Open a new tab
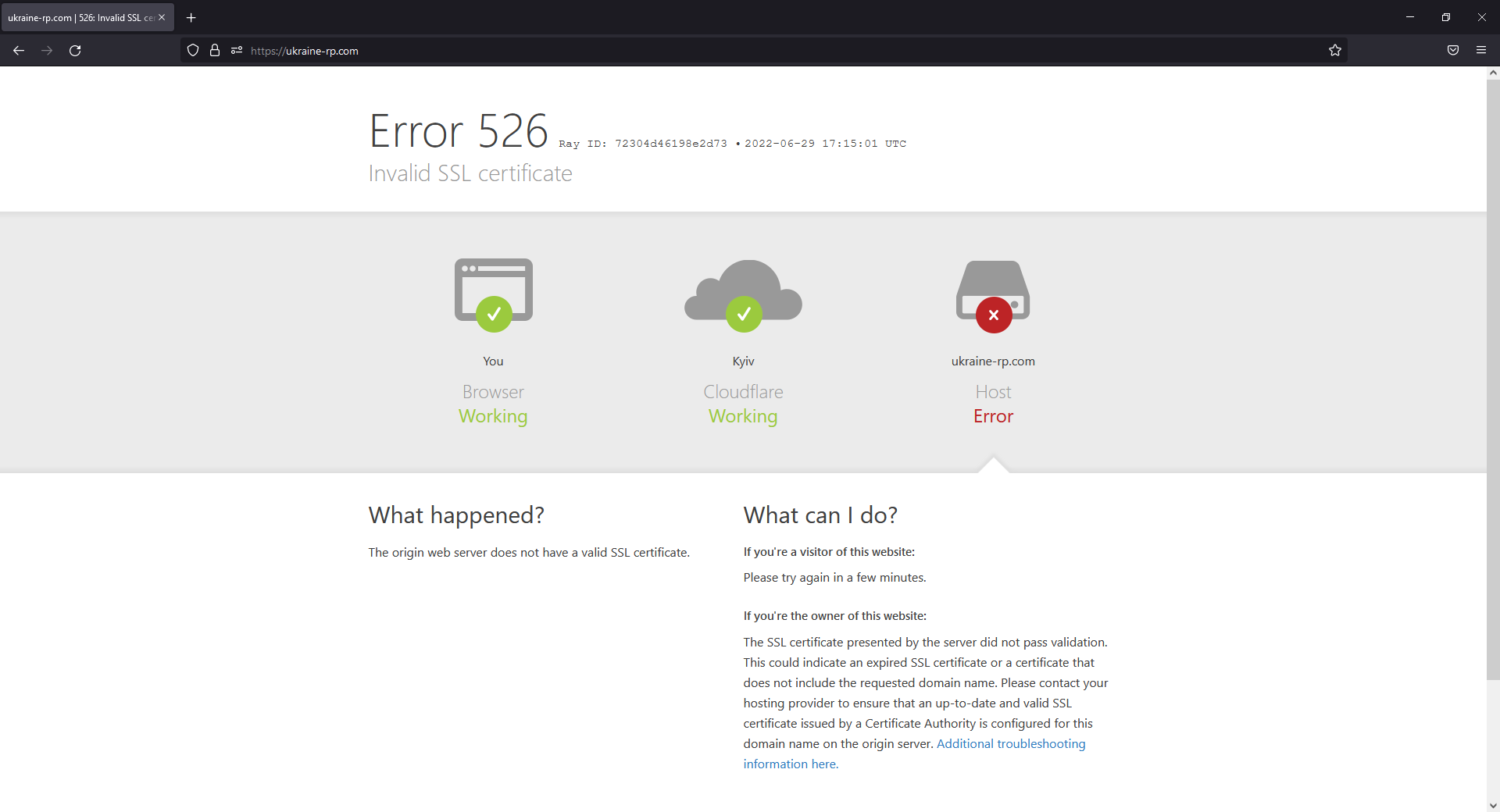The width and height of the screenshot is (1500, 812). (x=191, y=17)
